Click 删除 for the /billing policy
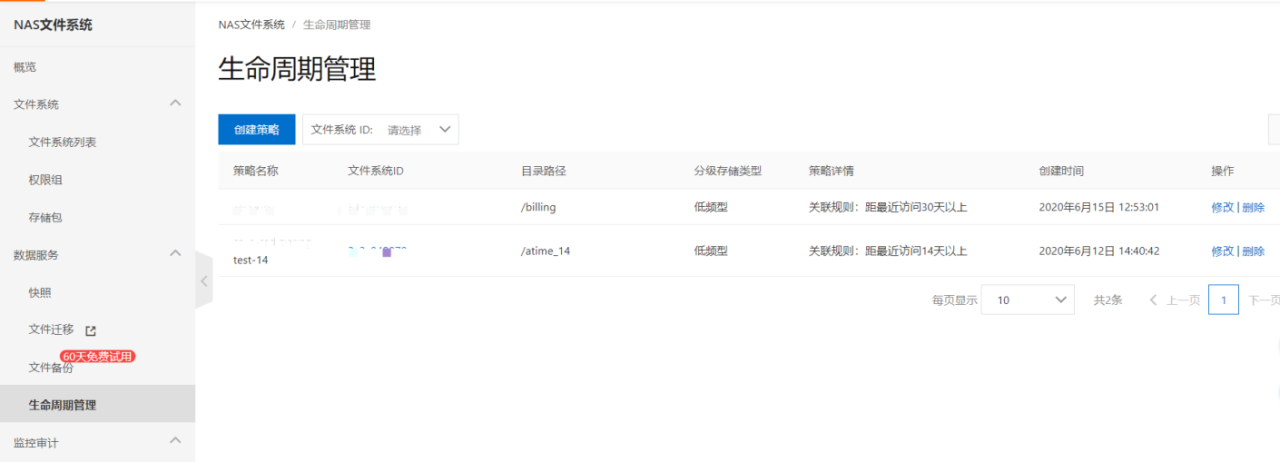This screenshot has width=1280, height=462. click(x=1253, y=207)
